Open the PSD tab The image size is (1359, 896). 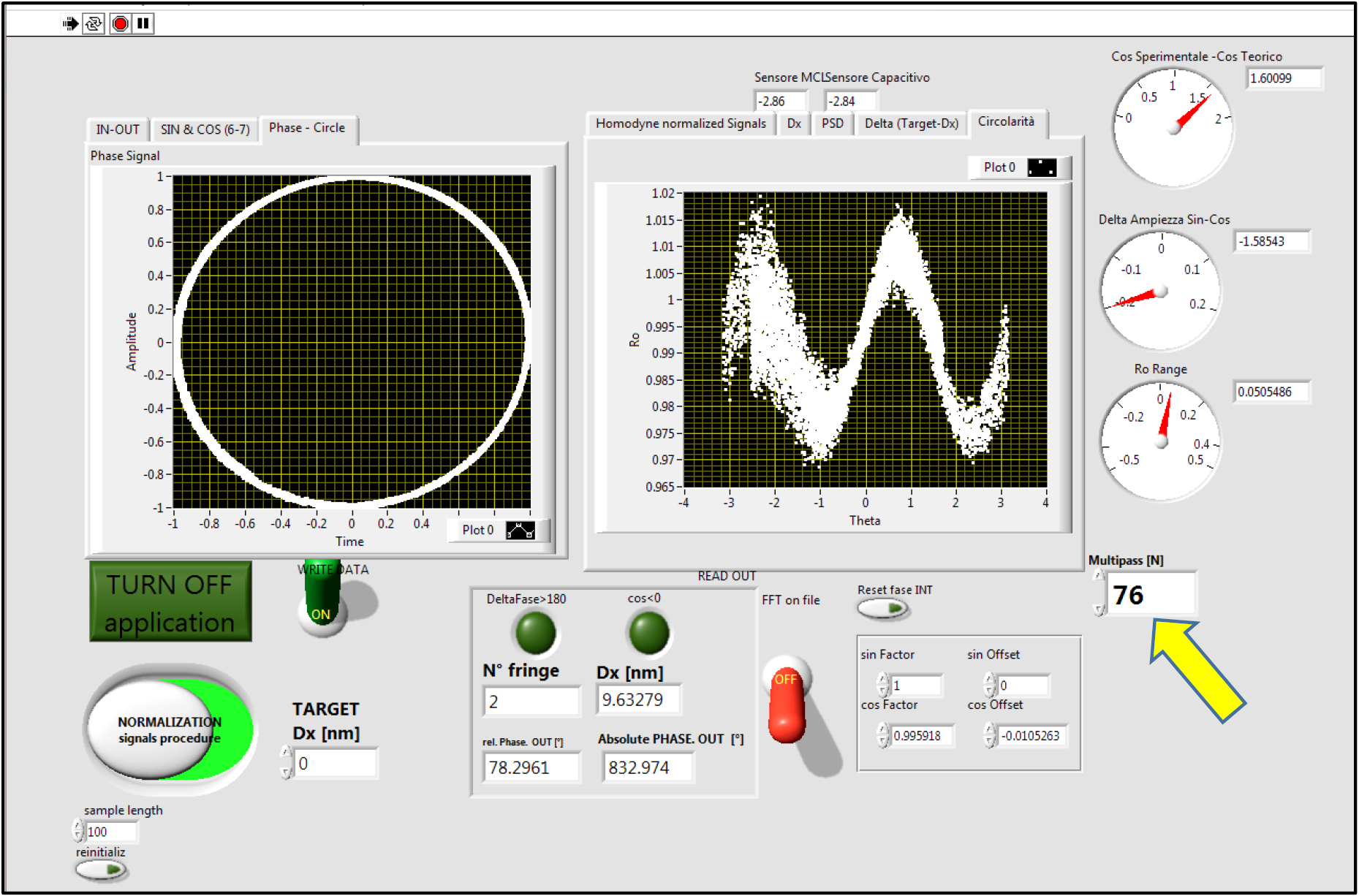tap(832, 124)
